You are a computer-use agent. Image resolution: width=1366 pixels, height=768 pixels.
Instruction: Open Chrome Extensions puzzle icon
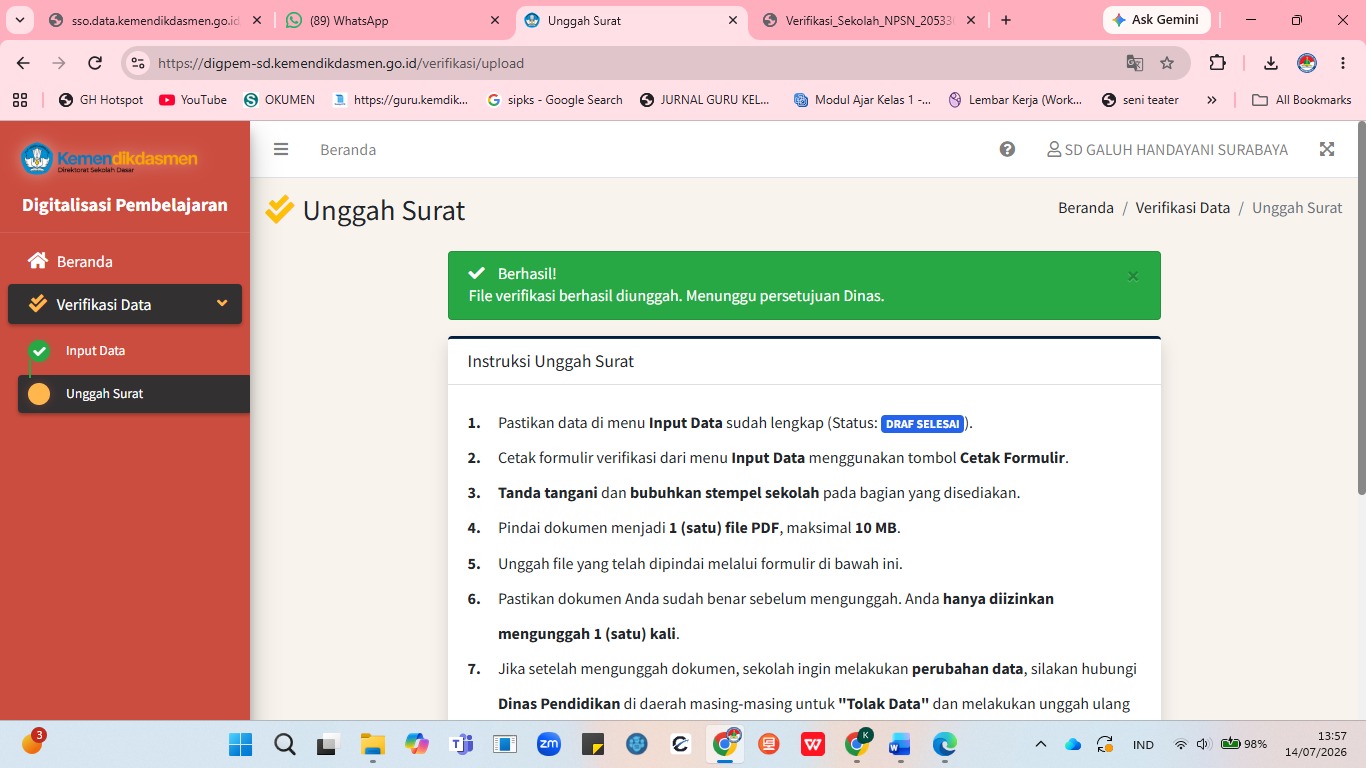pyautogui.click(x=1217, y=63)
